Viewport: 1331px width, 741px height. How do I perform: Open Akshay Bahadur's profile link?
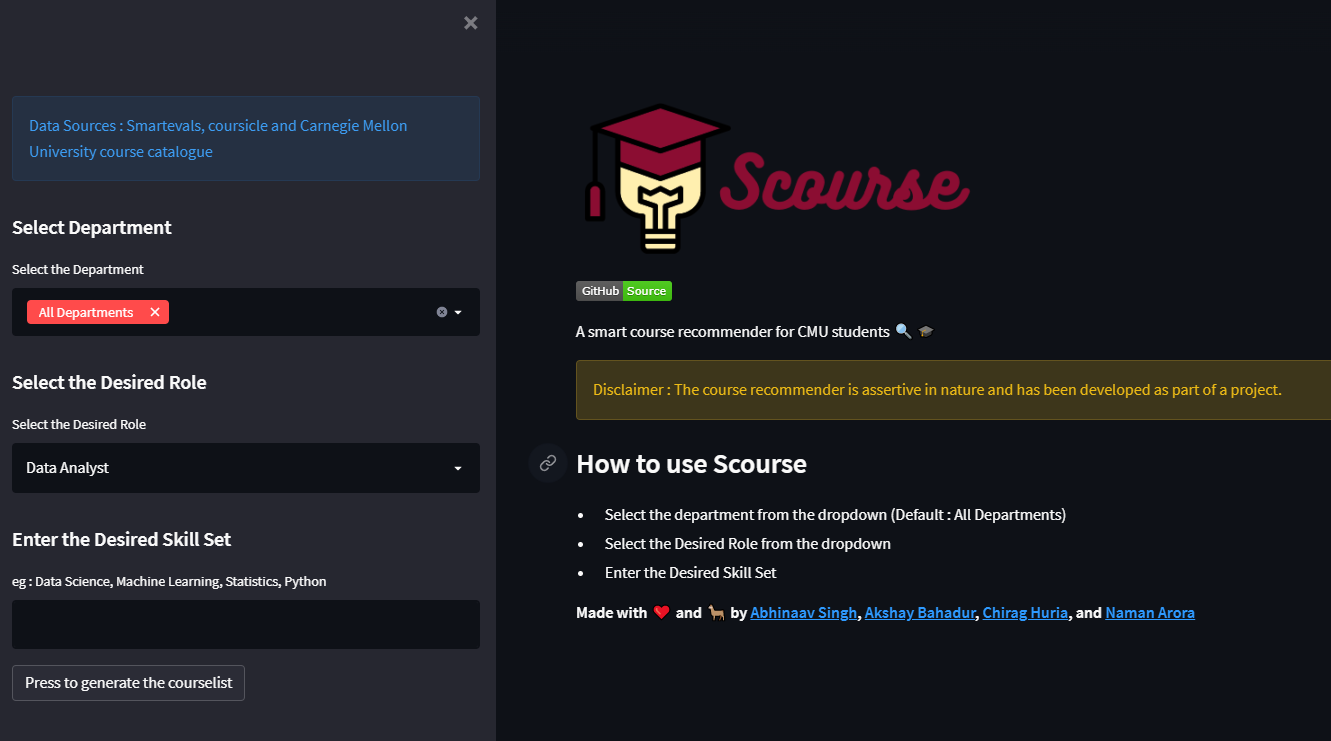[x=920, y=612]
